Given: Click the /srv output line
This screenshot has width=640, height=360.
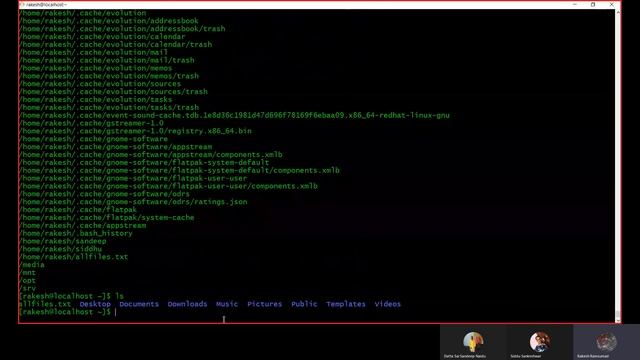Looking at the screenshot, I should [27, 289].
